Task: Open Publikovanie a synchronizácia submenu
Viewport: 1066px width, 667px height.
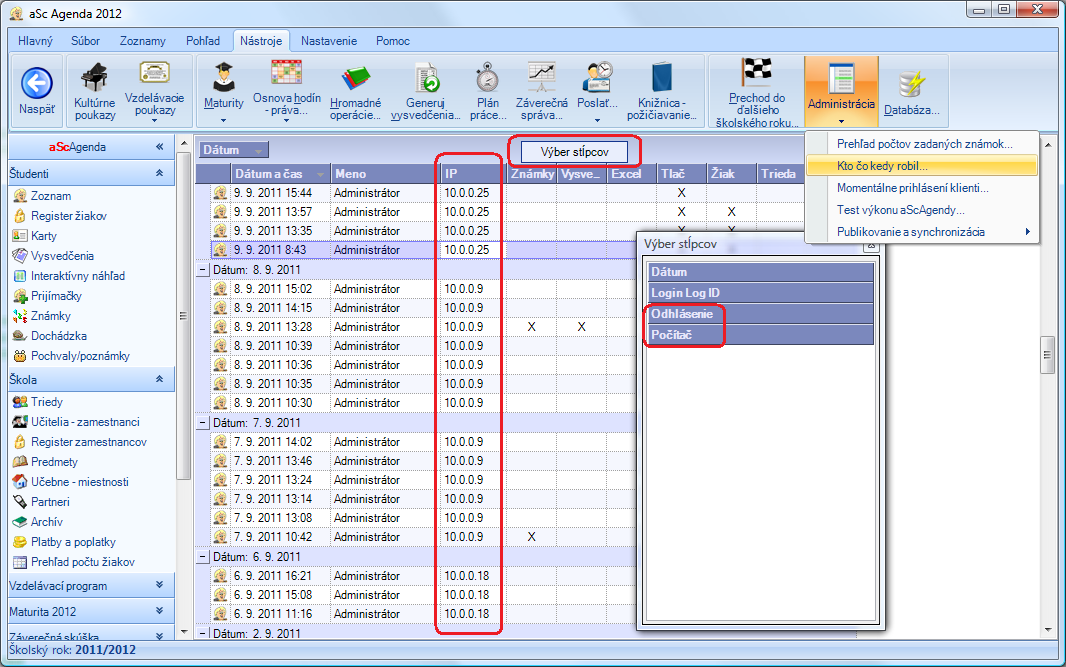Action: coord(922,232)
